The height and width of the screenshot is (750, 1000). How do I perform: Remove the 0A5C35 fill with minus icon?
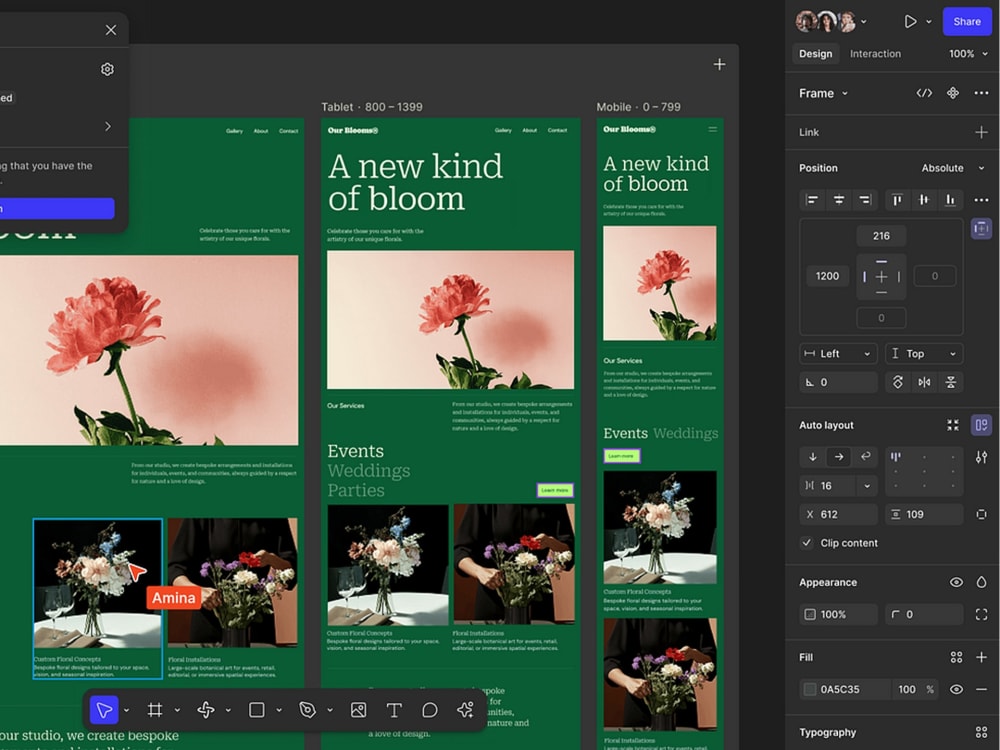click(x=982, y=689)
